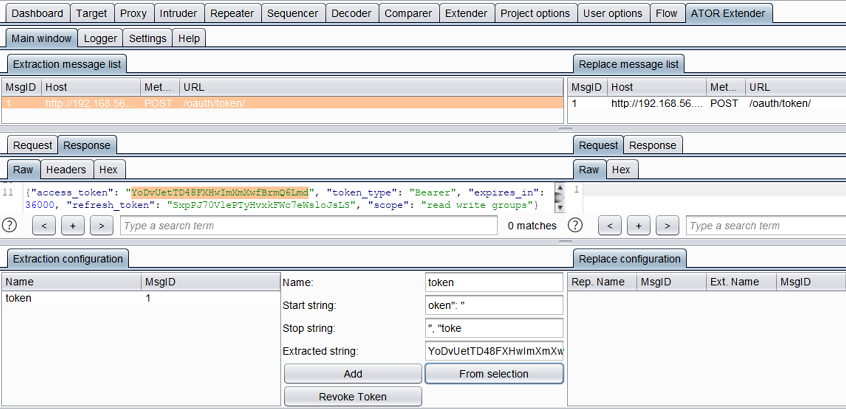
Task: Click previous match arrow in replace message pane
Action: [609, 226]
